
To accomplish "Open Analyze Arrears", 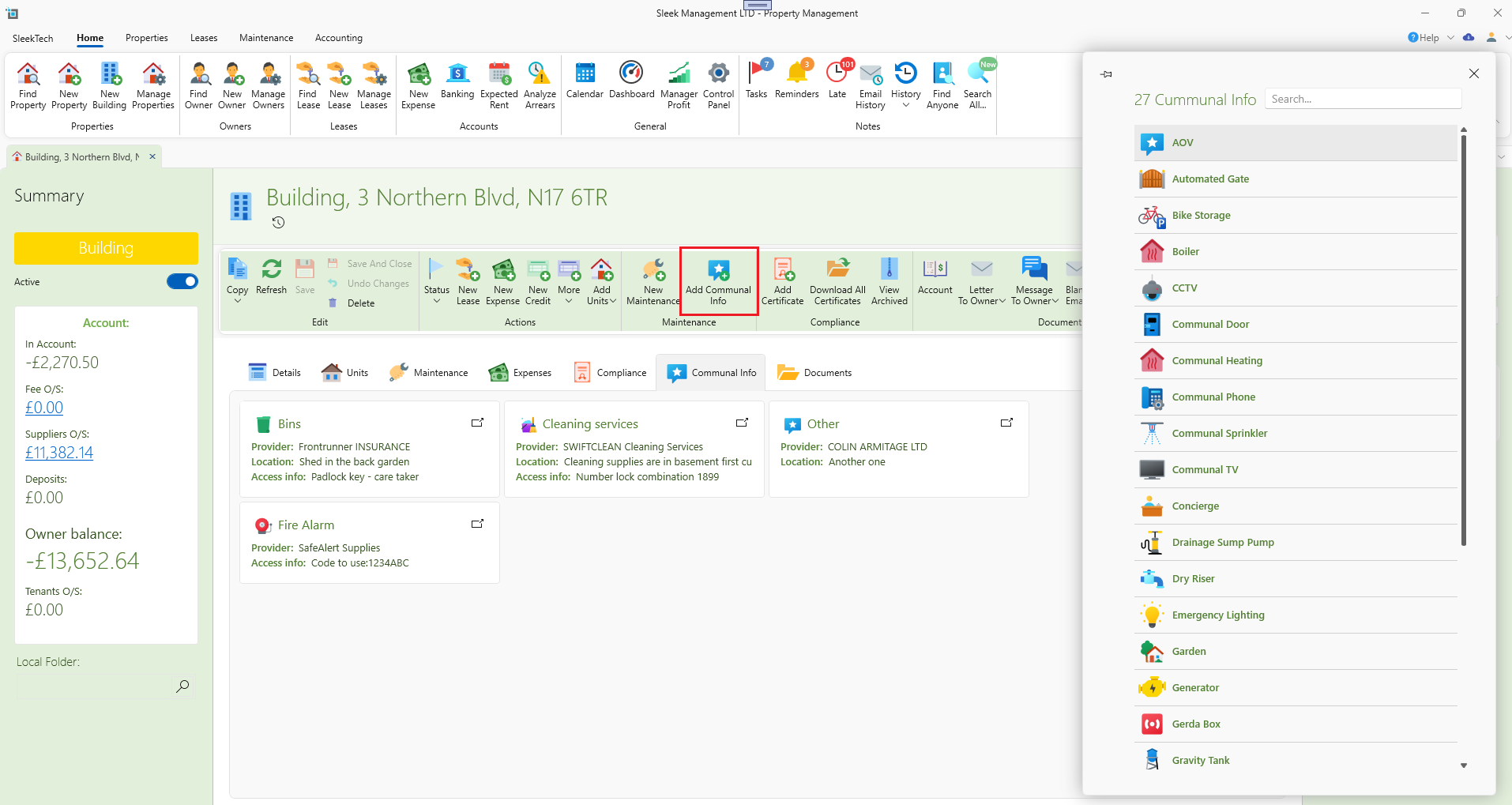I will tap(540, 85).
